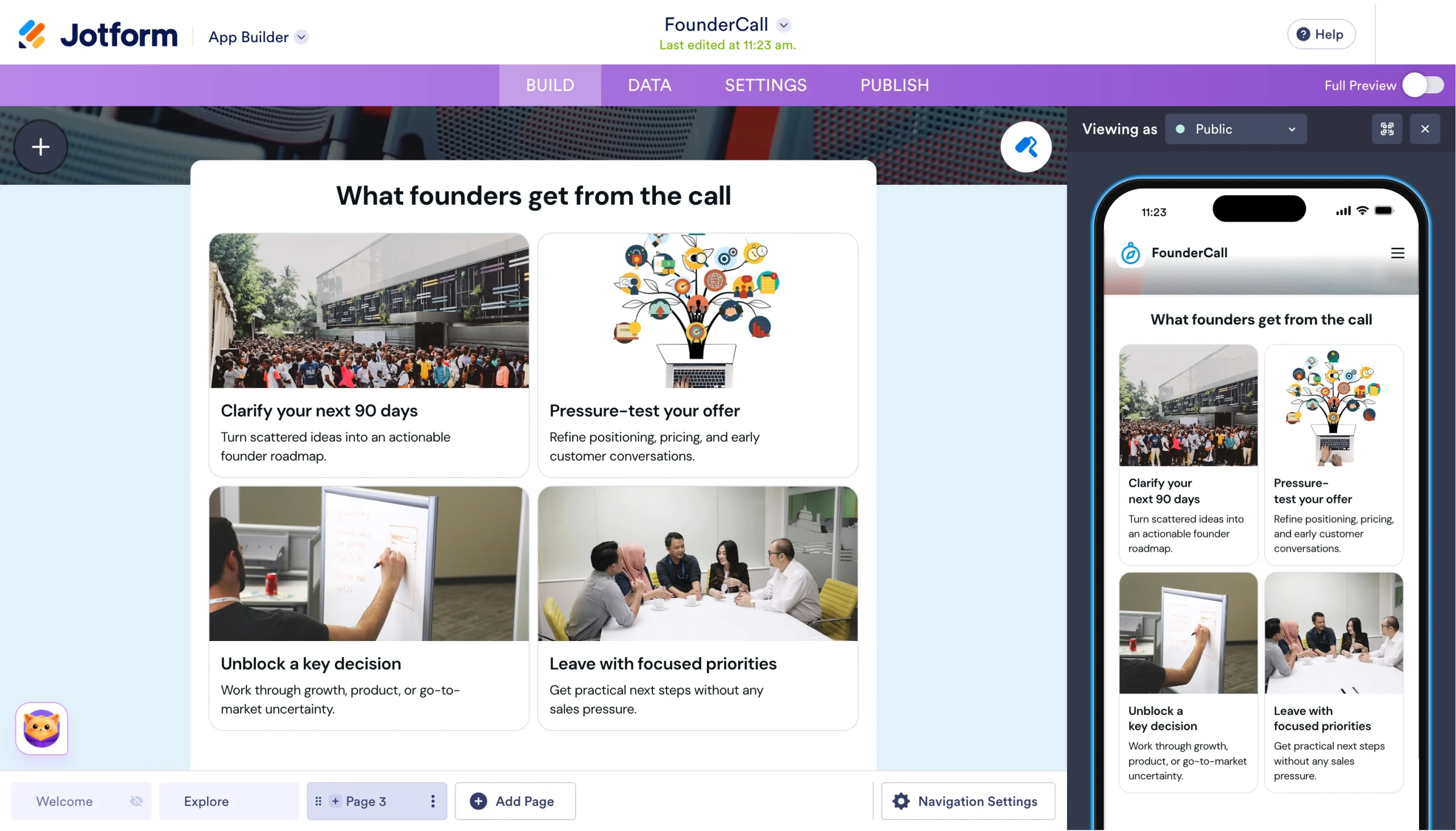The image size is (1456, 831).
Task: Select the Unblock a key decision title
Action: click(311, 663)
